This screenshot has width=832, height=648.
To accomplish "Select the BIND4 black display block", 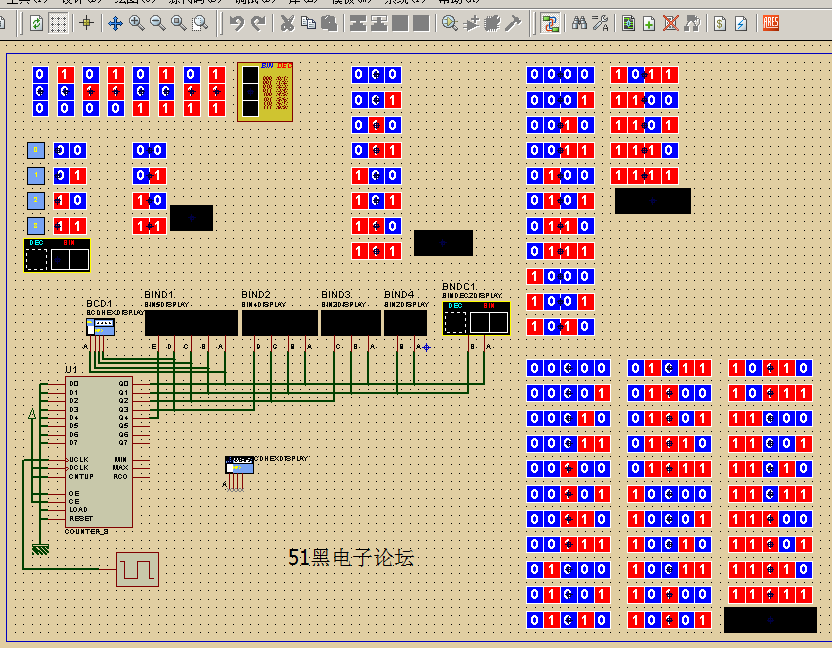I will (405, 323).
